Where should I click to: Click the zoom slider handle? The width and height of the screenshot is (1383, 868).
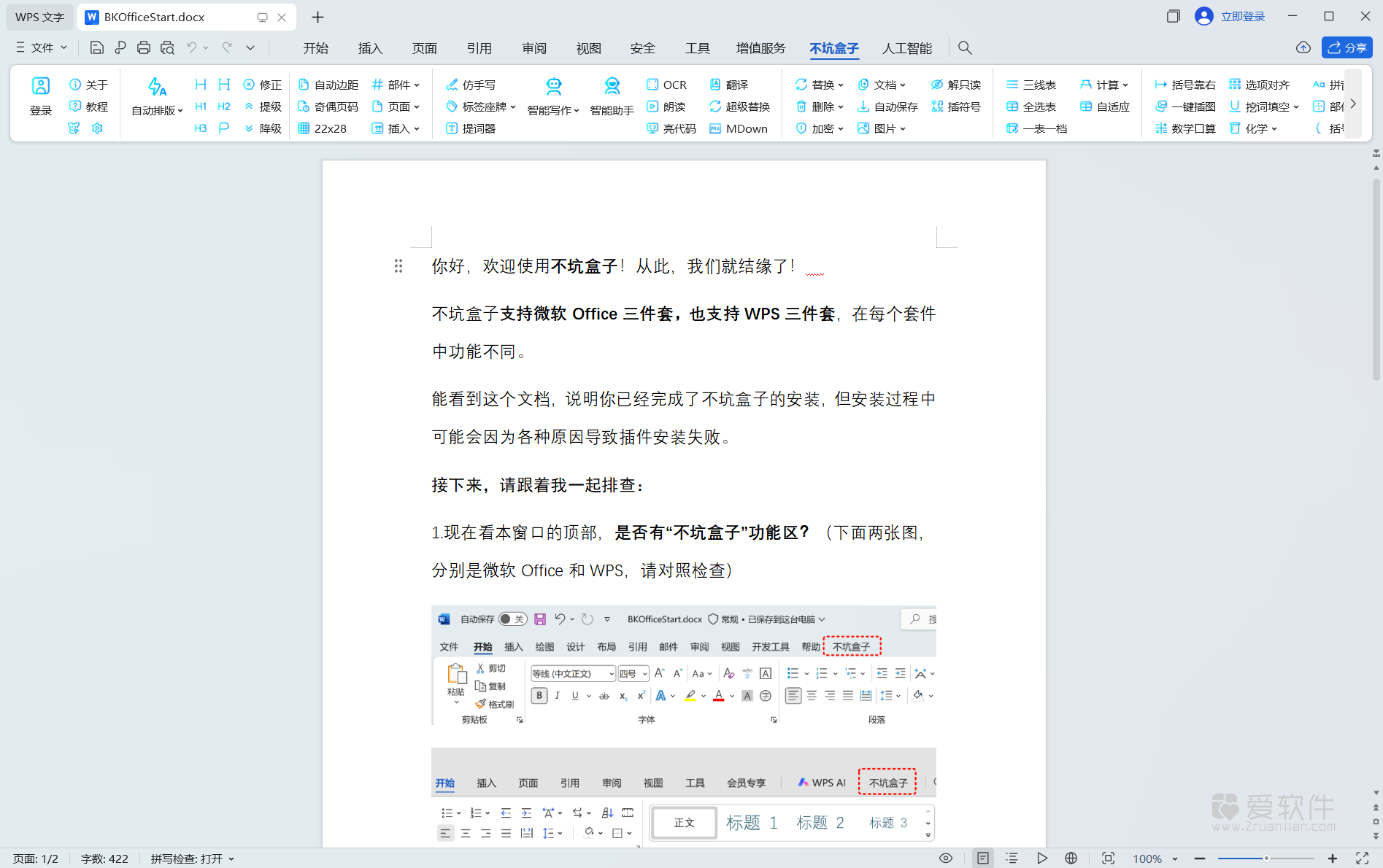pyautogui.click(x=1266, y=859)
